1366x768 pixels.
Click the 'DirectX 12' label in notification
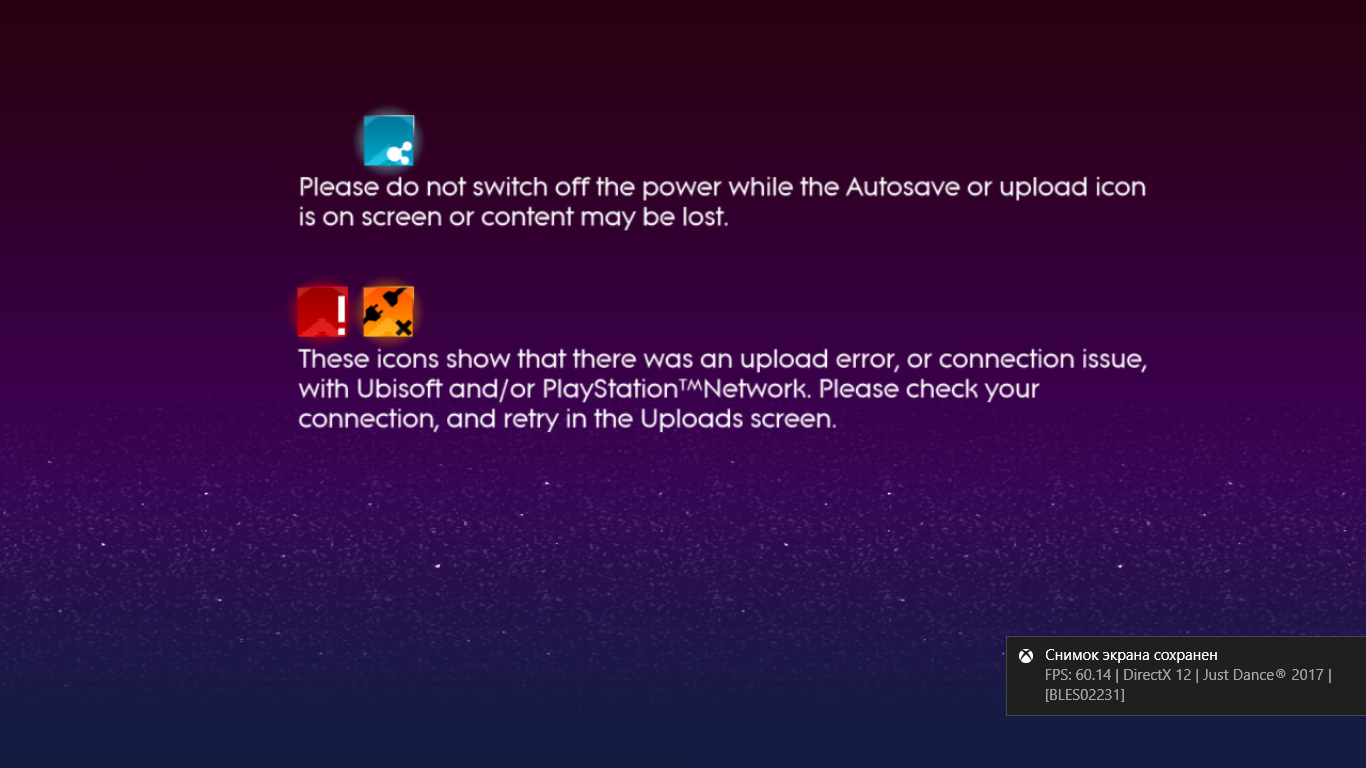pyautogui.click(x=1157, y=675)
